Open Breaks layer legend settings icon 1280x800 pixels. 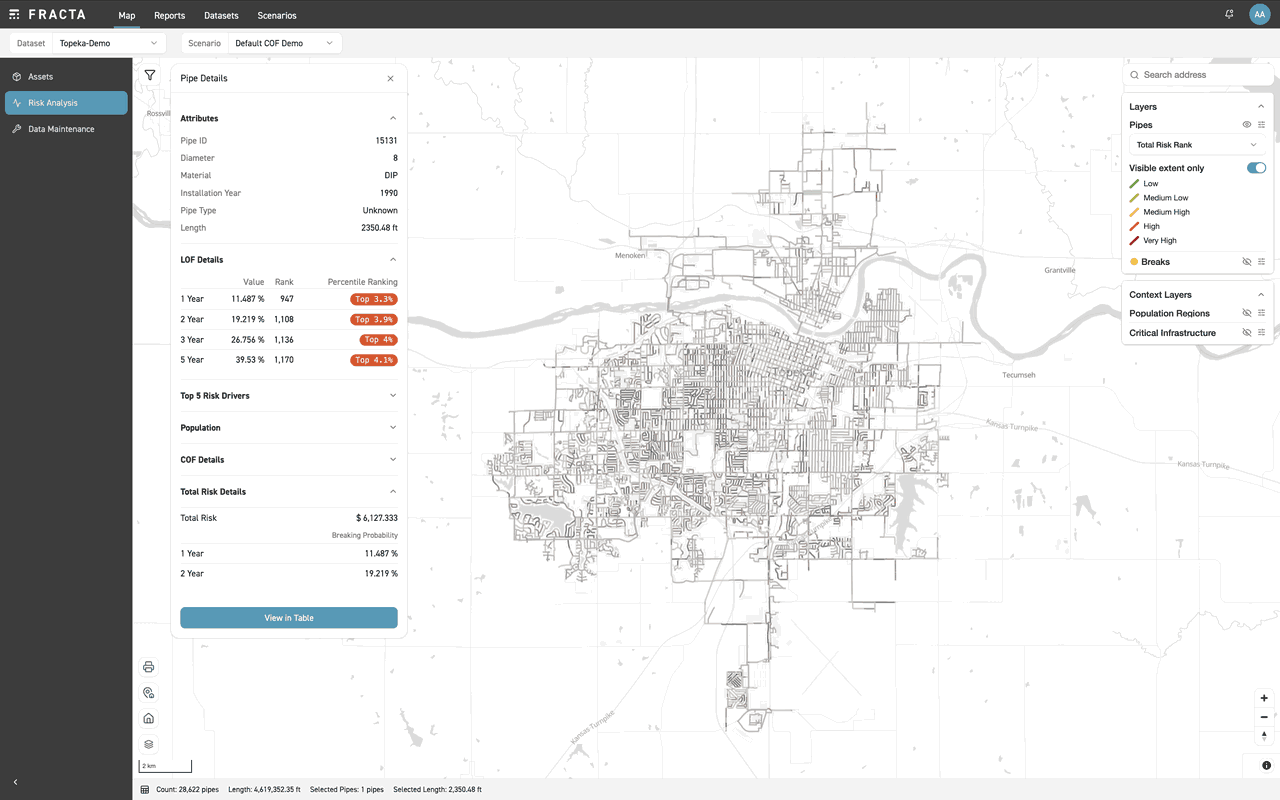pos(1262,262)
